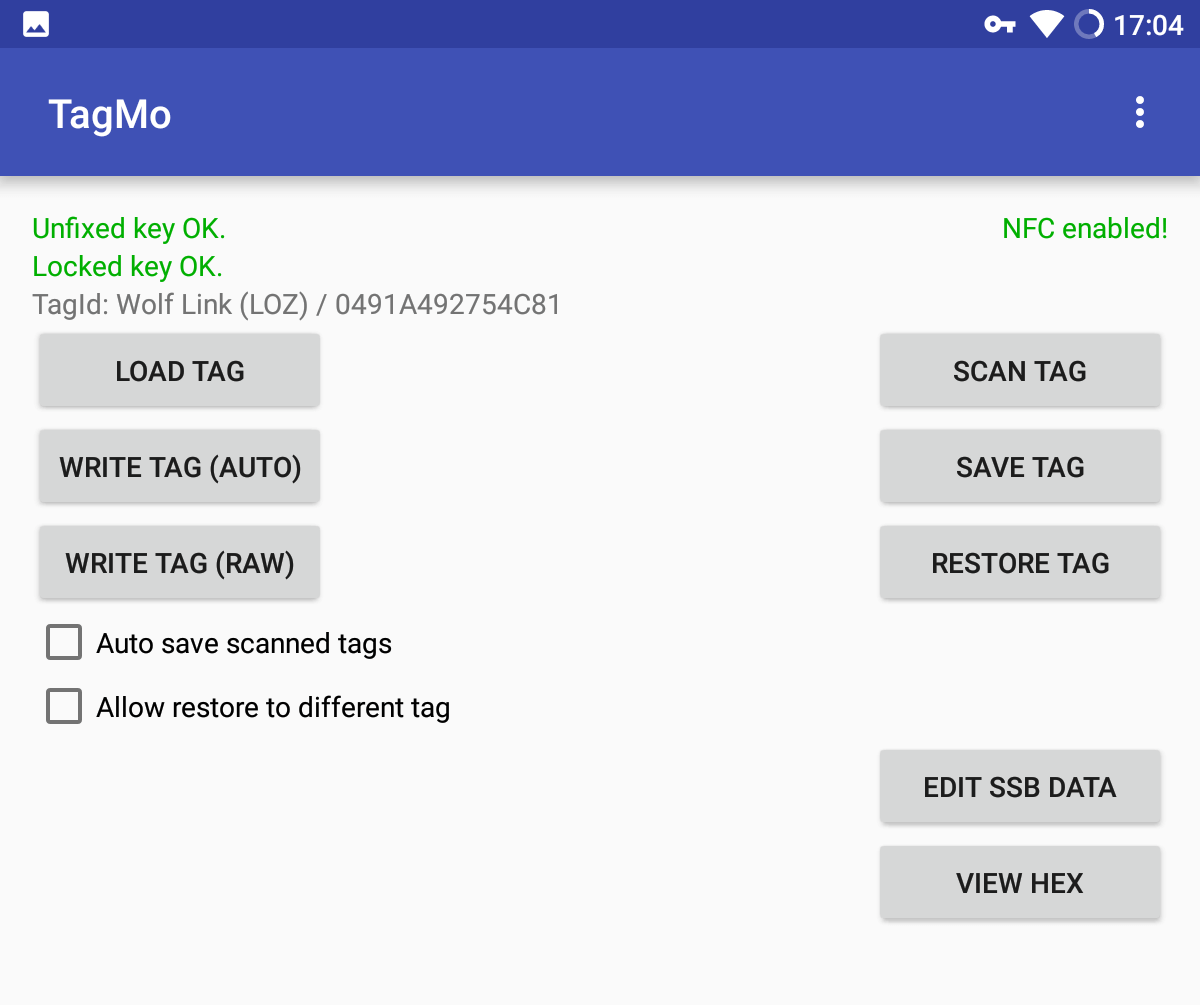Tap the 17:04 clock in status bar

tap(1148, 25)
